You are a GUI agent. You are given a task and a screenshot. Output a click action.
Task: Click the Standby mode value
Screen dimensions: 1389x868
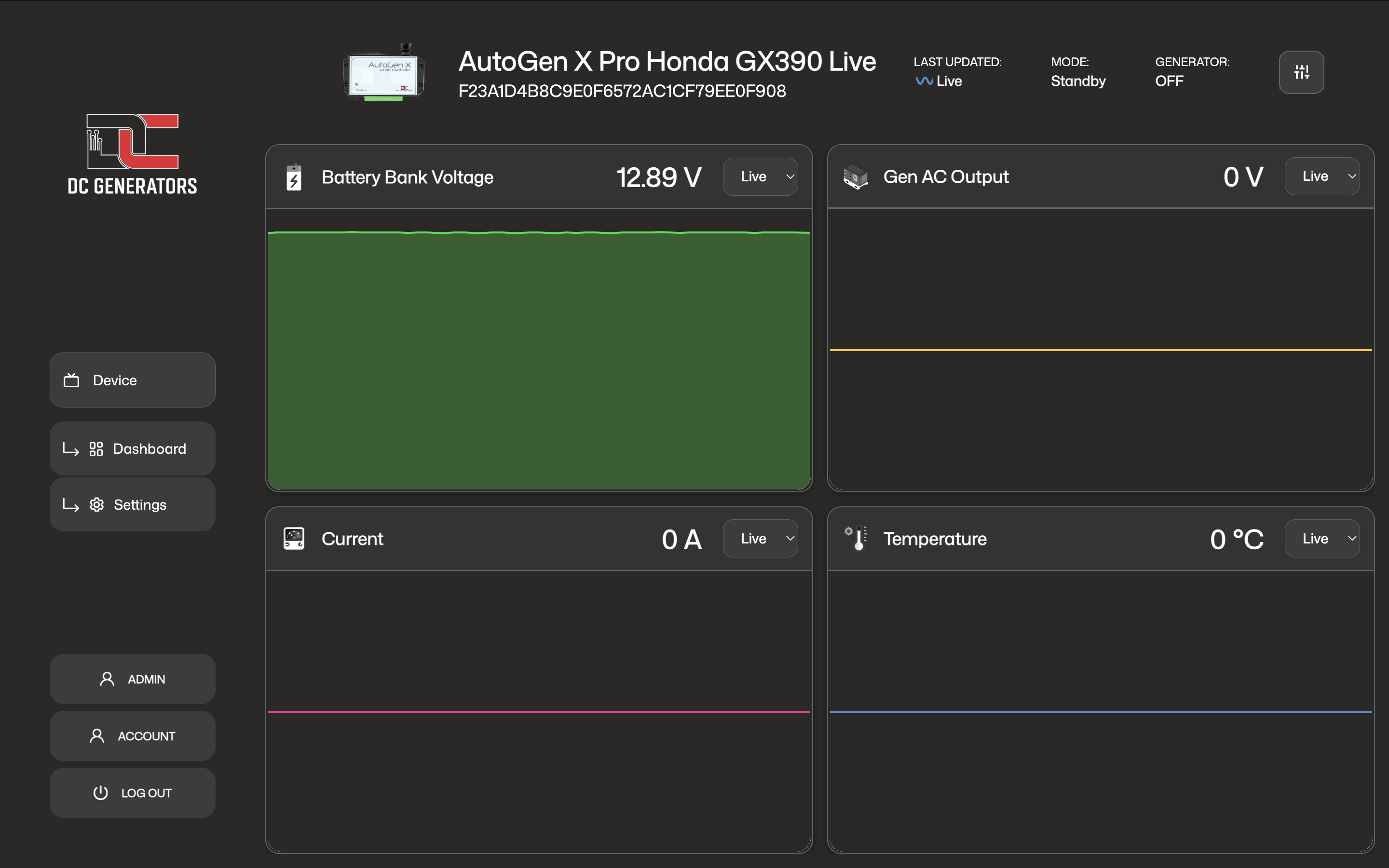(1078, 81)
